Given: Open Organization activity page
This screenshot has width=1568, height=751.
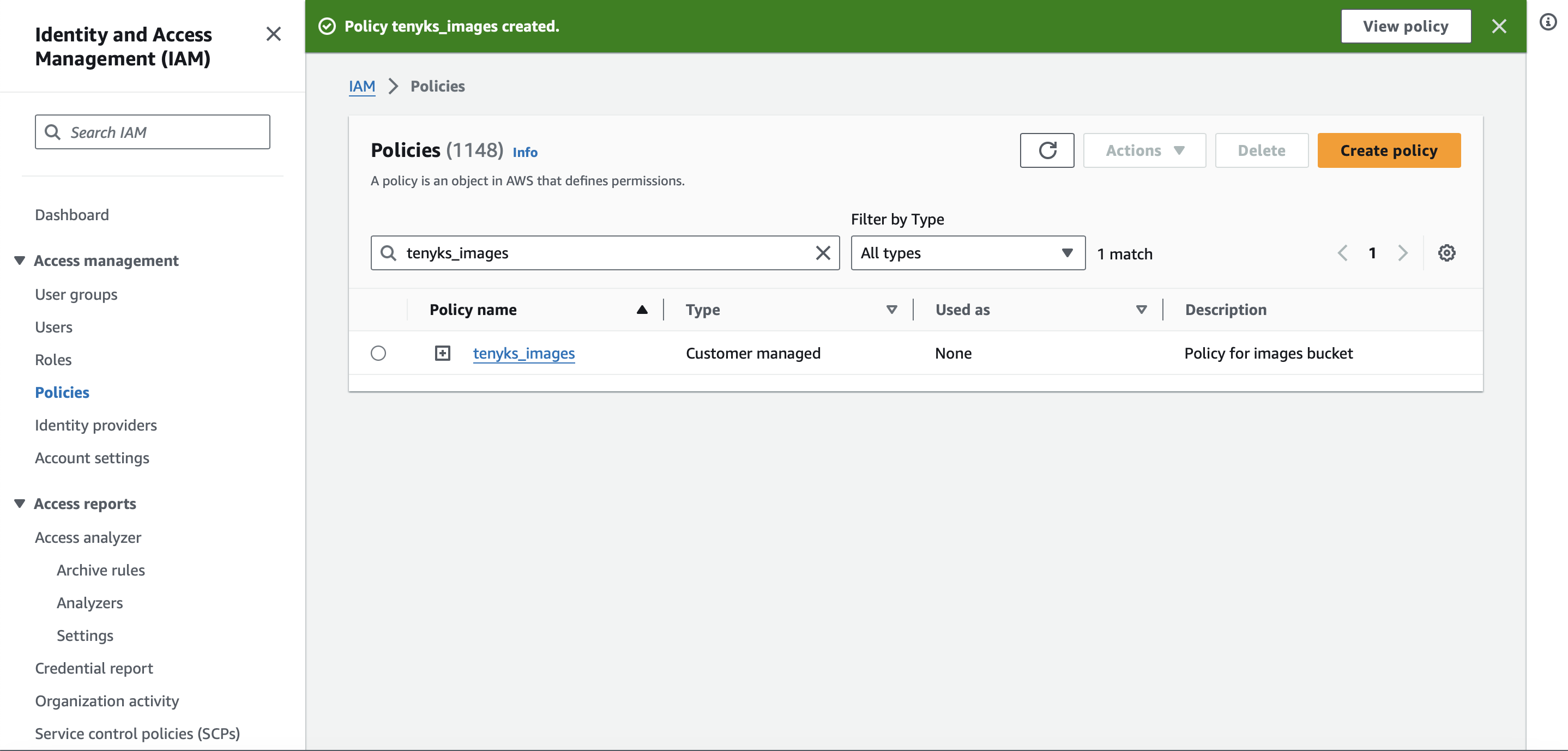Looking at the screenshot, I should (106, 701).
